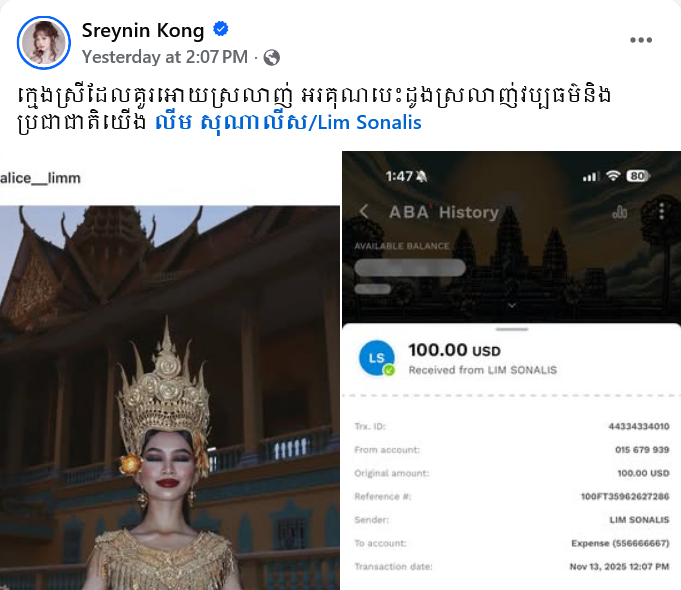Screen dimensions: 681x590
Task: Click the Sreynin Kong profile name
Action: pyautogui.click(x=143, y=31)
